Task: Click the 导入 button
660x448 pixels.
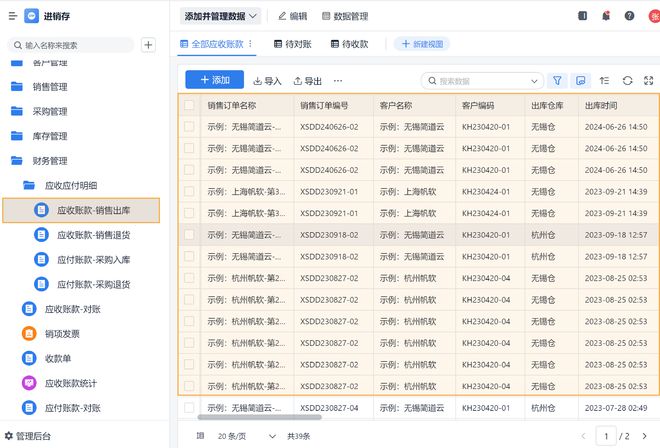Action: click(x=267, y=81)
